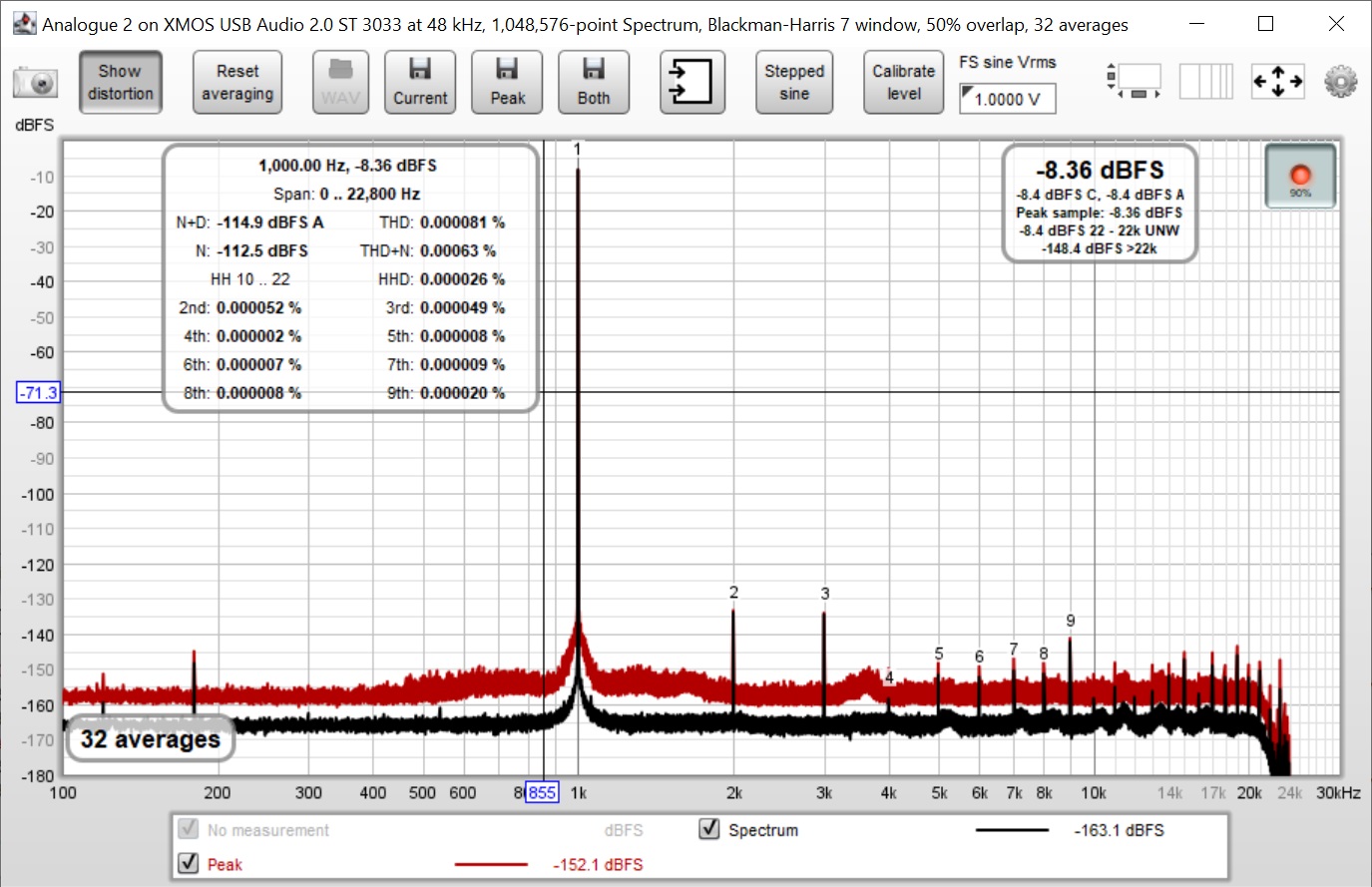Click the -71.3 cursor level box
The image size is (1372, 887).
(39, 392)
